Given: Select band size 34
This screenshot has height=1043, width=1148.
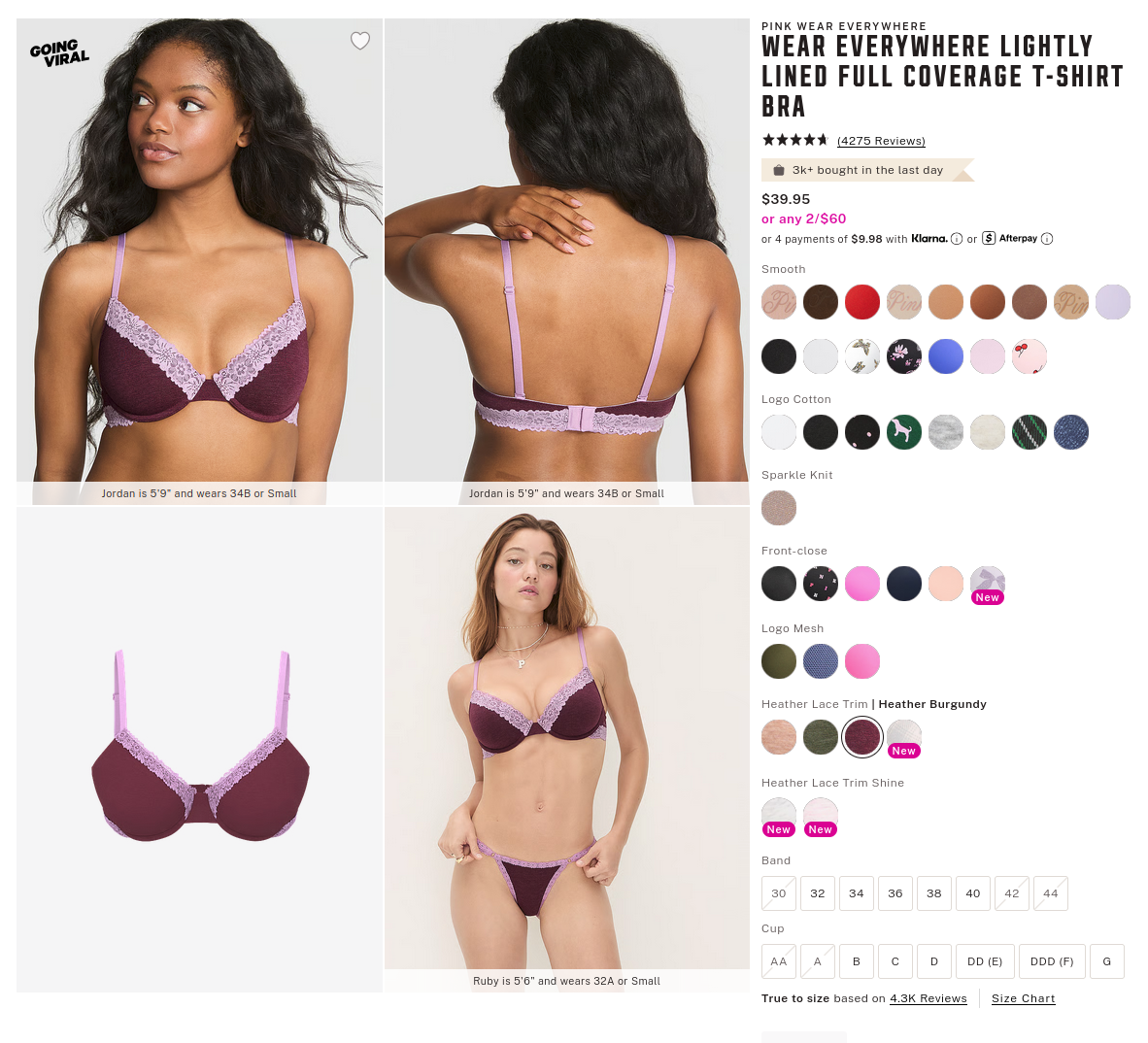Looking at the screenshot, I should 857,893.
